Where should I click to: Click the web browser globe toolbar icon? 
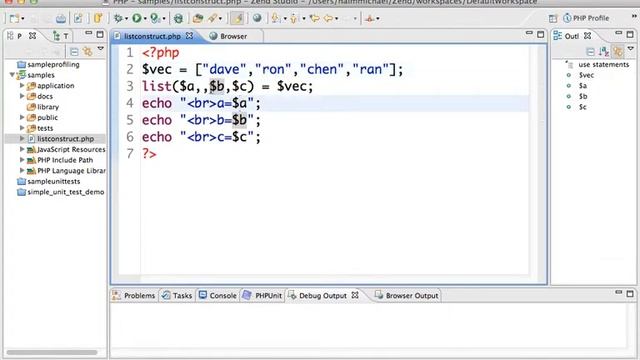(257, 18)
